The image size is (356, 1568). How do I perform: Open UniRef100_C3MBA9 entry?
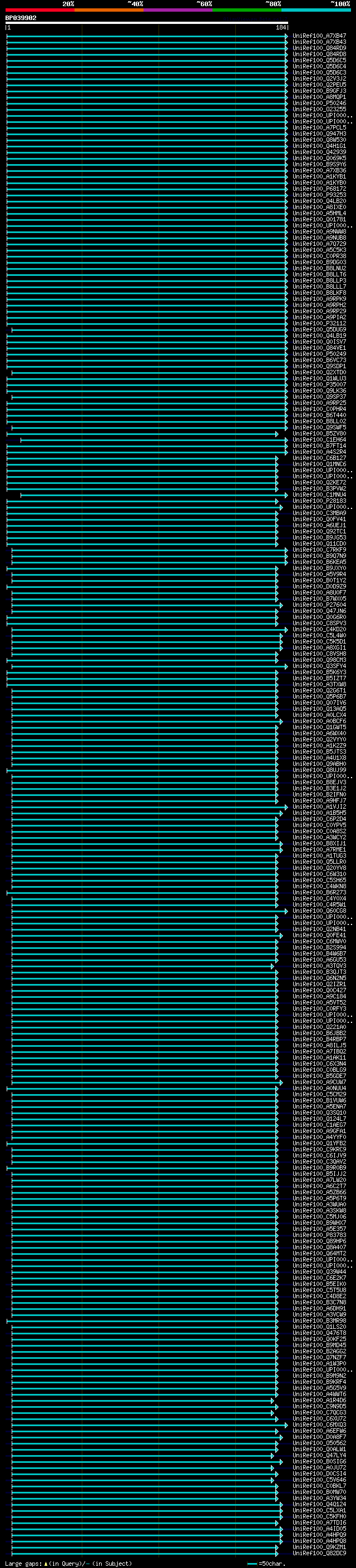319,513
